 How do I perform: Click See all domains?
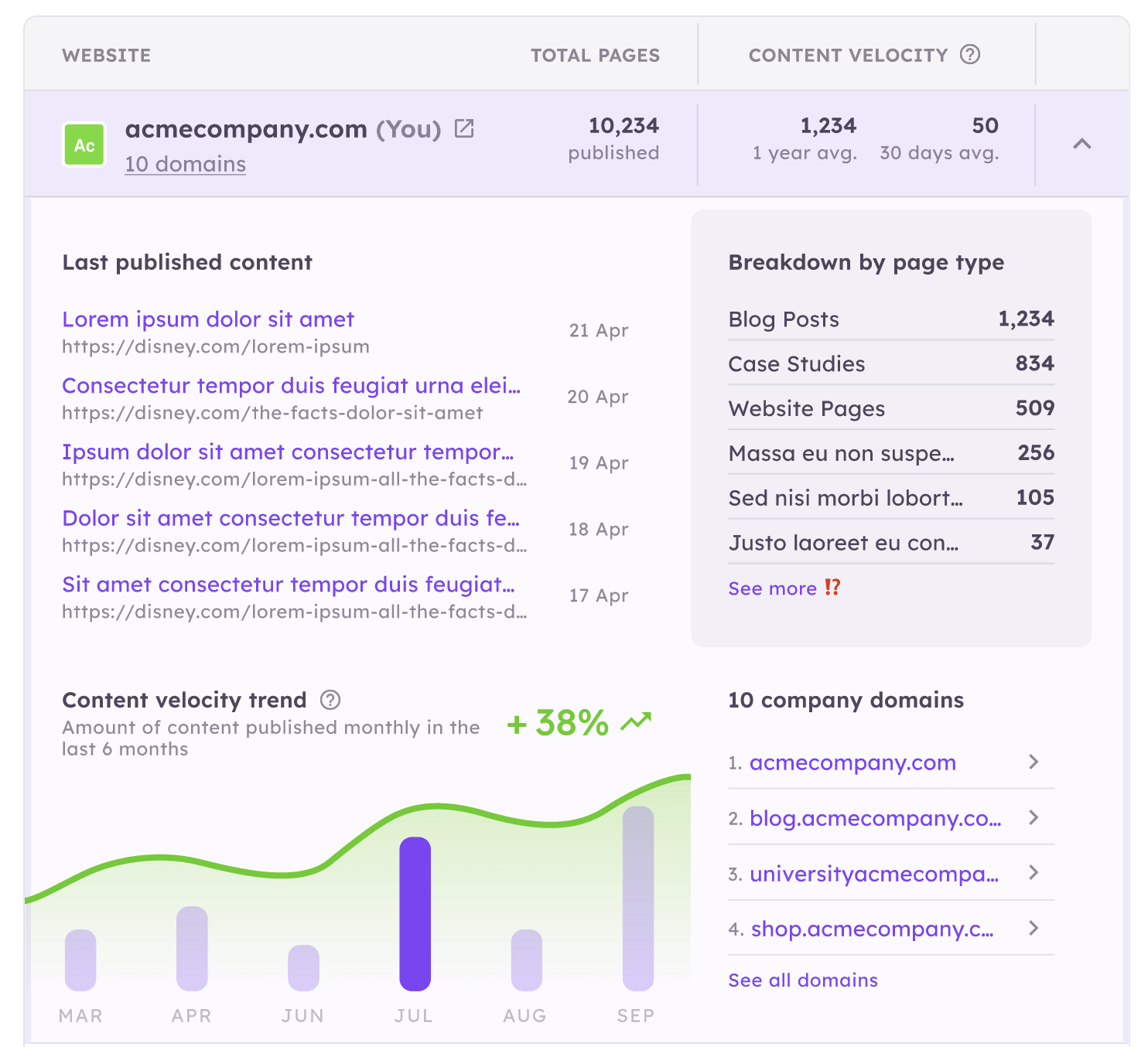(803, 980)
